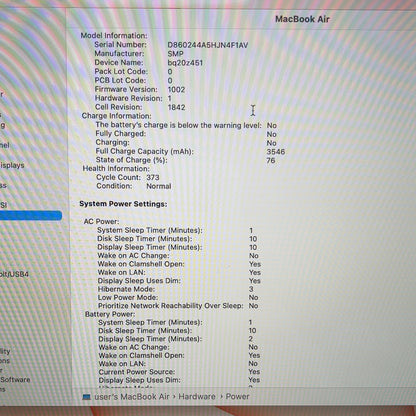Click the System Power Settings heading
This screenshot has width=416, height=416.
pos(123,204)
